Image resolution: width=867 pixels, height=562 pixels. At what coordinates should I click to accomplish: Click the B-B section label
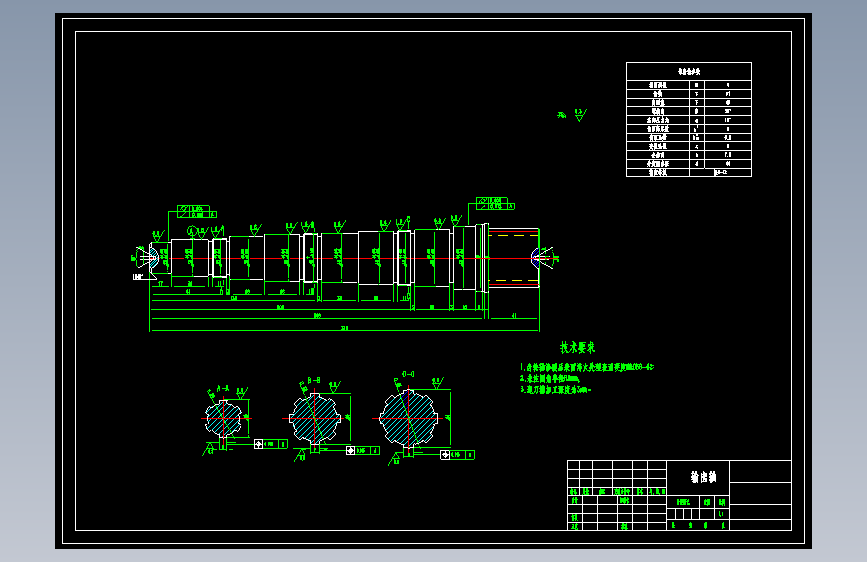tap(314, 381)
